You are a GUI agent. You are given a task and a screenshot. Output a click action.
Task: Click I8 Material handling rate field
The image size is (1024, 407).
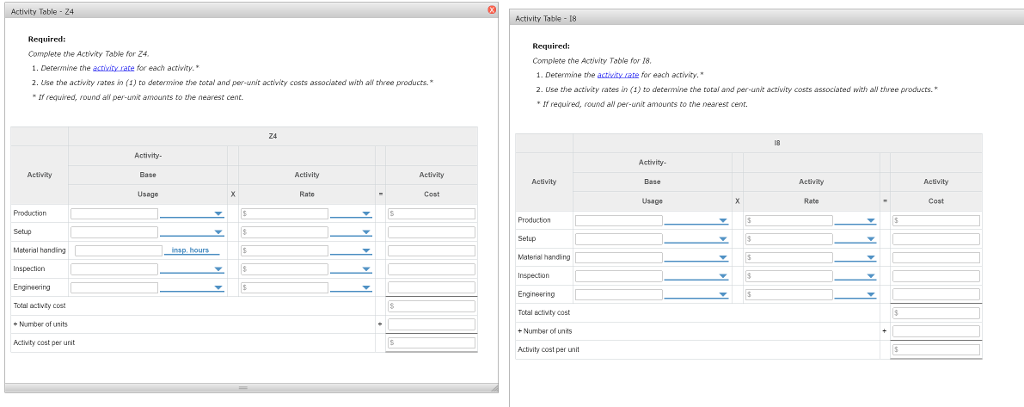(789, 257)
